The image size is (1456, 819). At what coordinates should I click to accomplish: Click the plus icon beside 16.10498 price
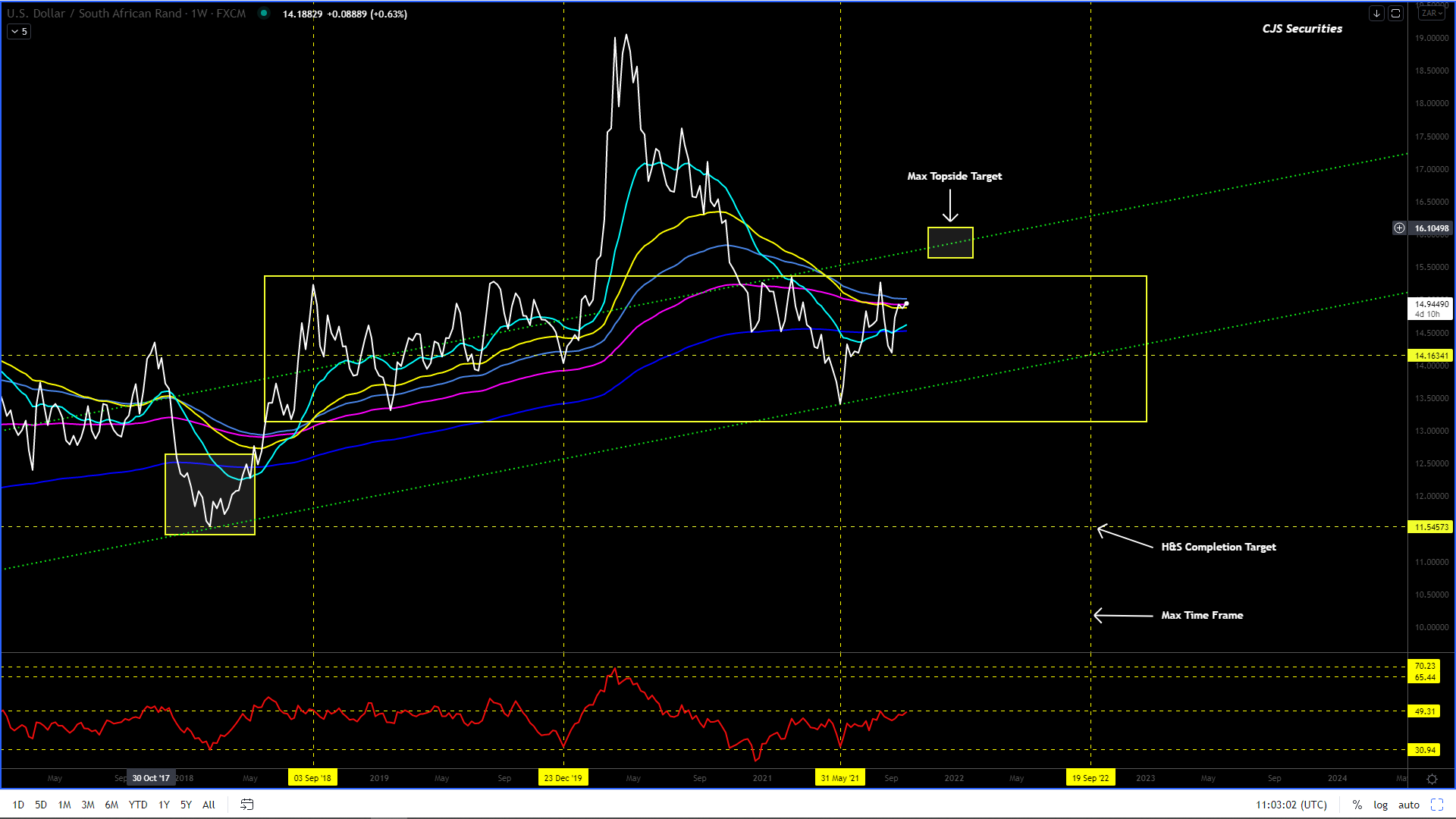click(1399, 227)
